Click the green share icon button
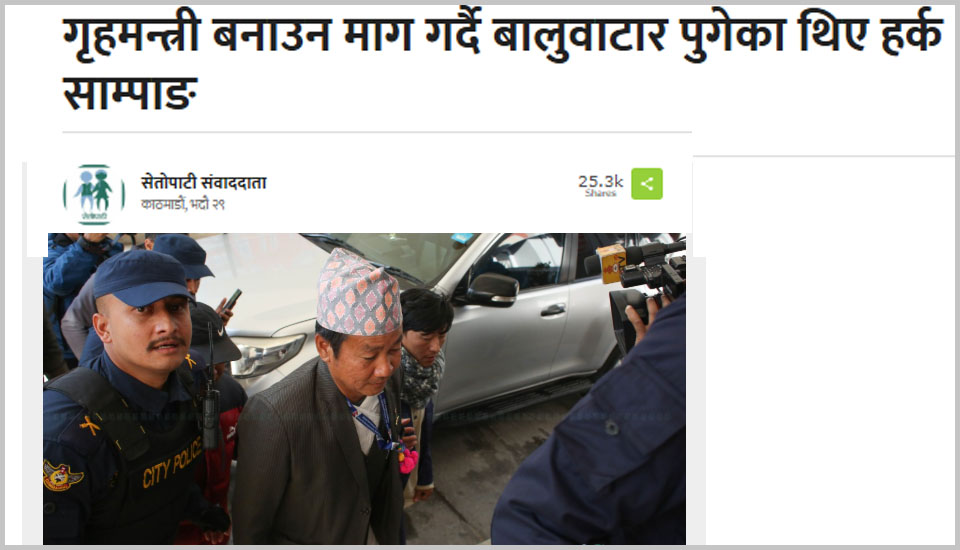The image size is (960, 550). click(x=647, y=184)
